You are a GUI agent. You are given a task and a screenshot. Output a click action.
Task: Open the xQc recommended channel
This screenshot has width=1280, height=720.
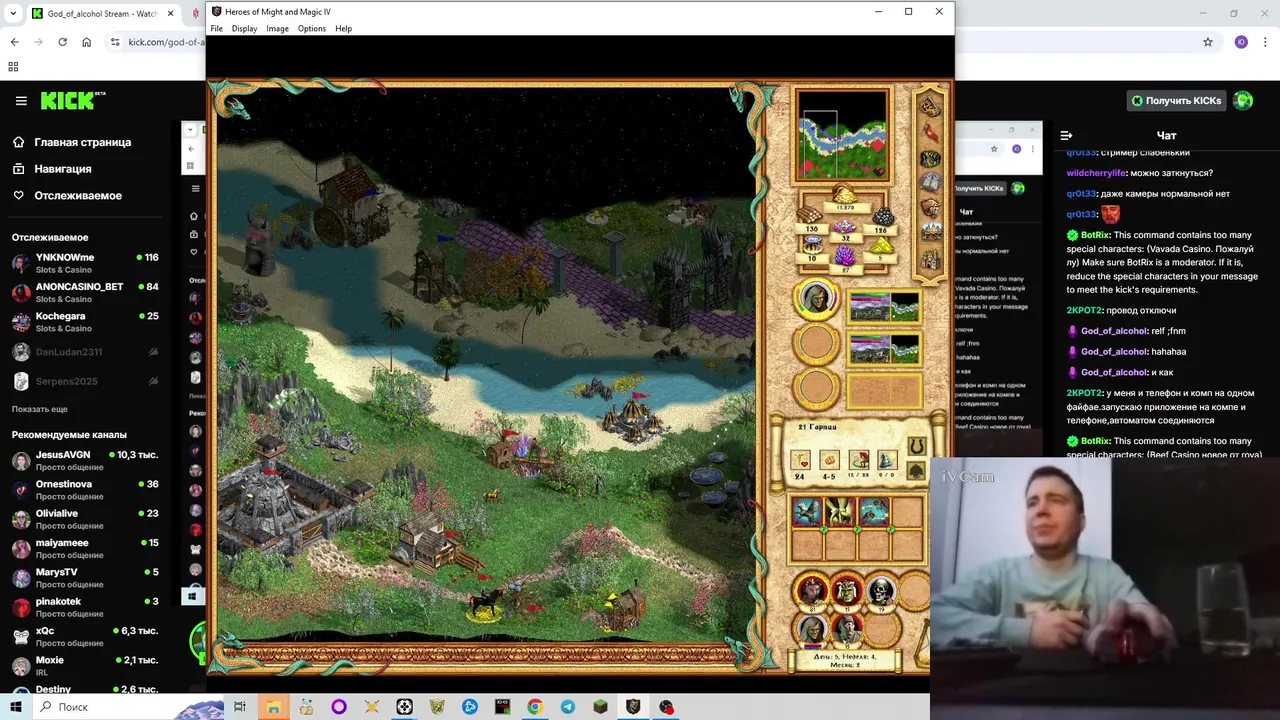pyautogui.click(x=85, y=636)
